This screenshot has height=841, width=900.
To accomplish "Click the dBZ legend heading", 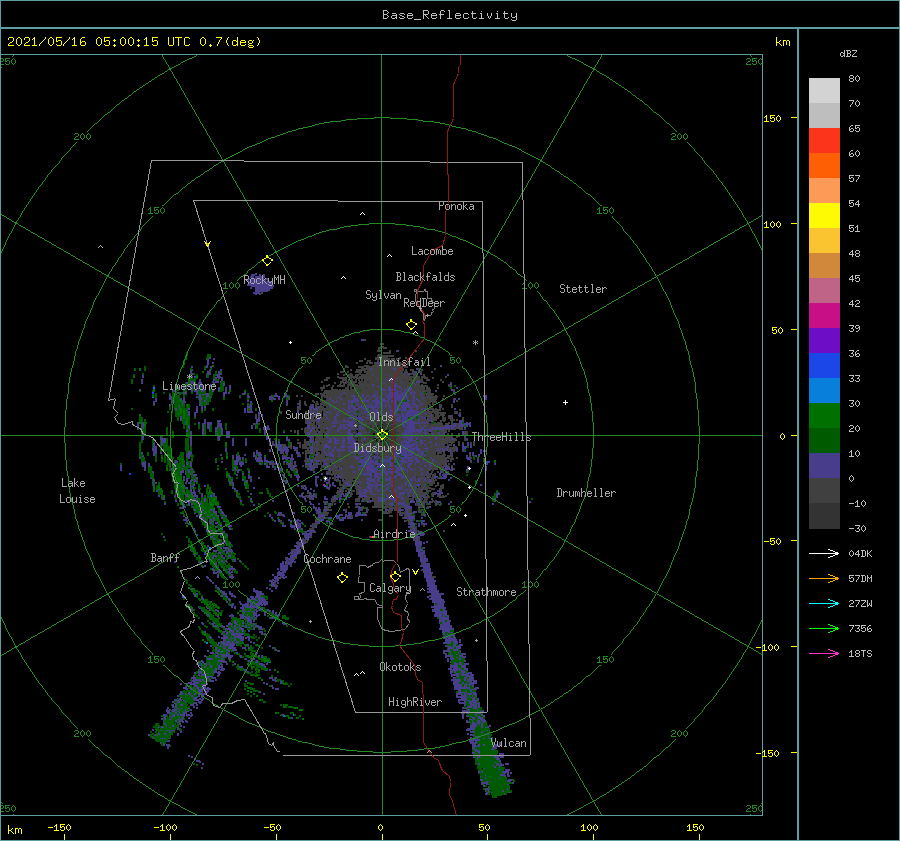I will (848, 53).
